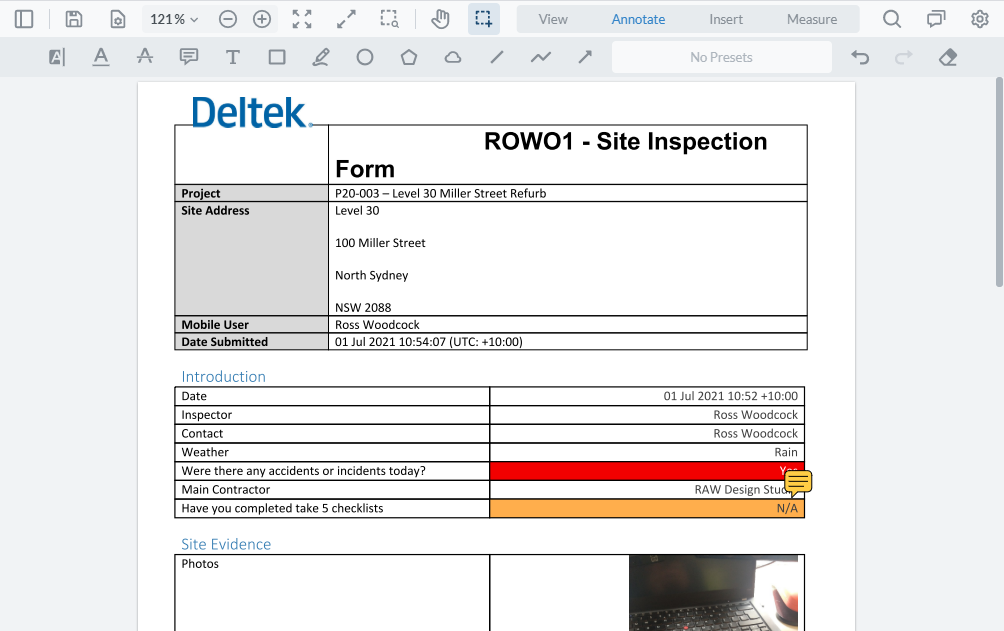Viewport: 1004px width, 631px height.
Task: Open the No Presets box
Action: point(722,58)
